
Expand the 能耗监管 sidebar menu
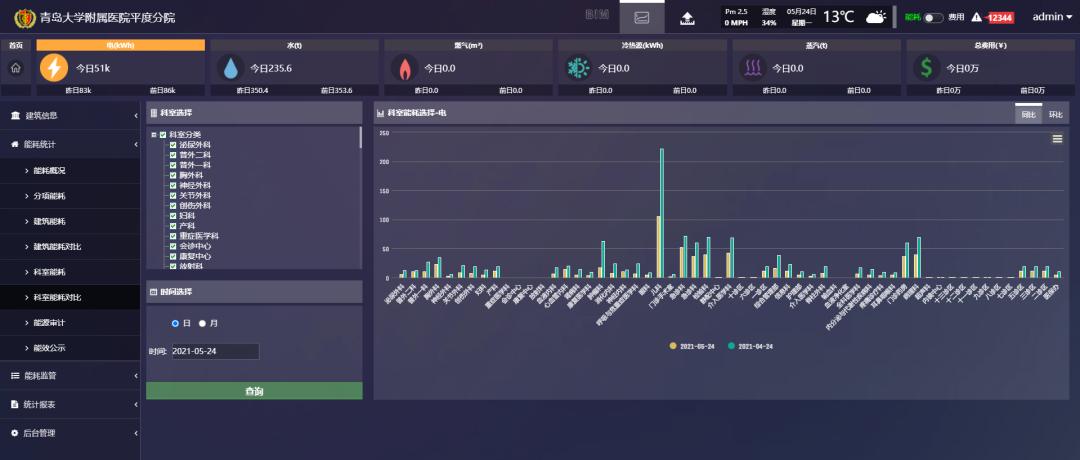tap(68, 376)
